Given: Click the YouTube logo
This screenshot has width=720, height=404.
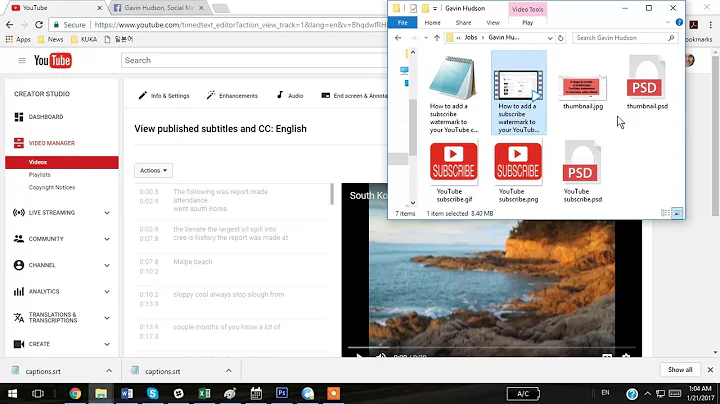Looking at the screenshot, I should click(x=53, y=60).
